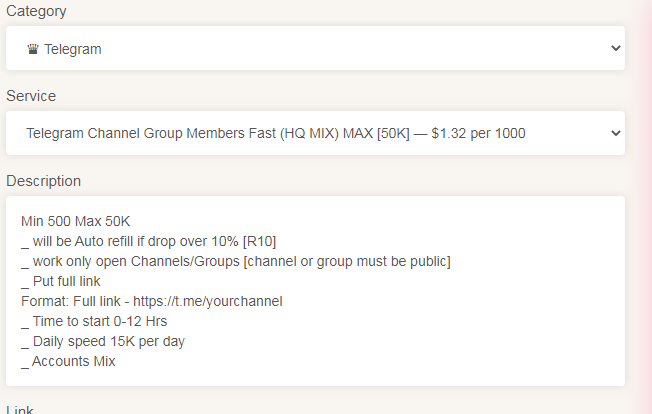Click the 'Put full link' line
The height and width of the screenshot is (414, 652).
pos(61,281)
